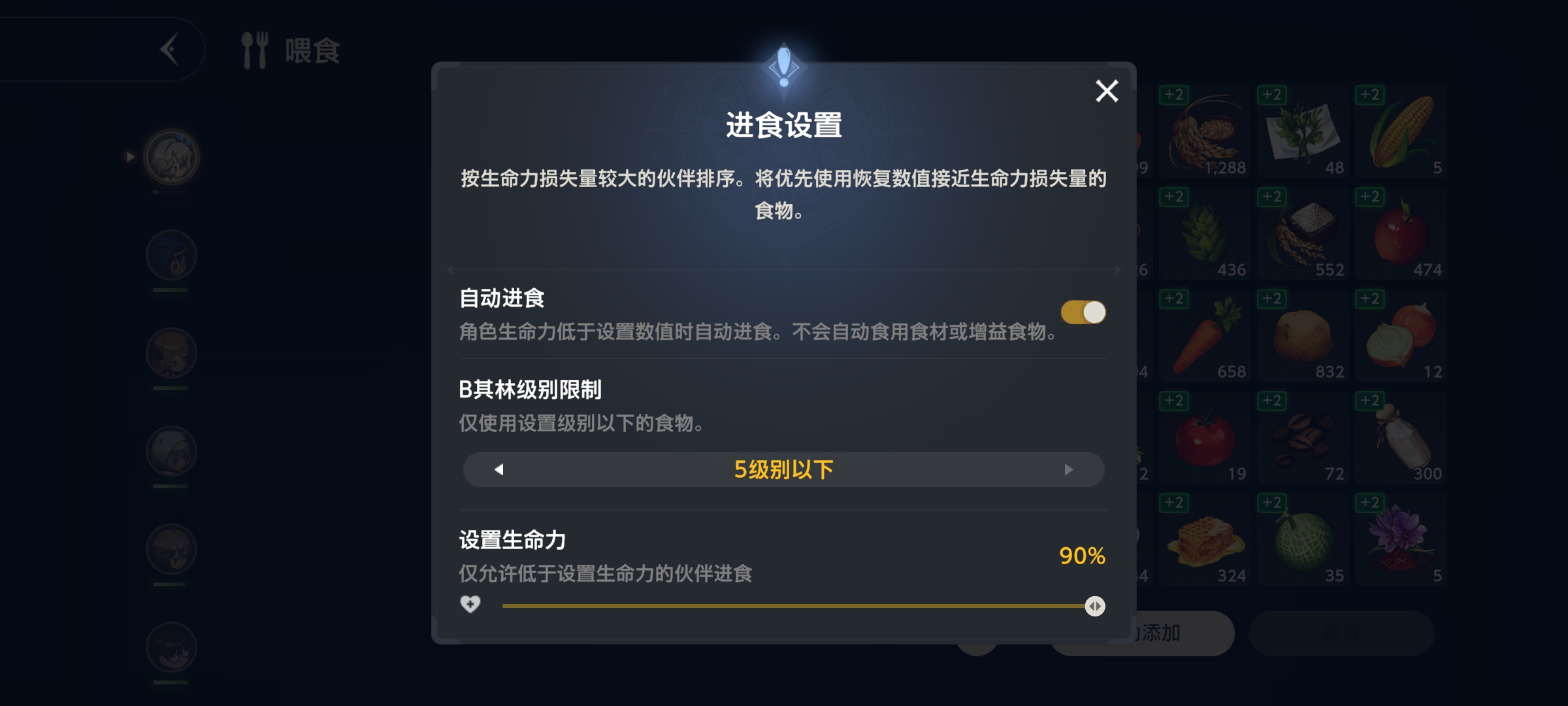Viewport: 1568px width, 706px height.
Task: Toggle the 自动进食 auto-feed switch
Action: click(x=1083, y=312)
